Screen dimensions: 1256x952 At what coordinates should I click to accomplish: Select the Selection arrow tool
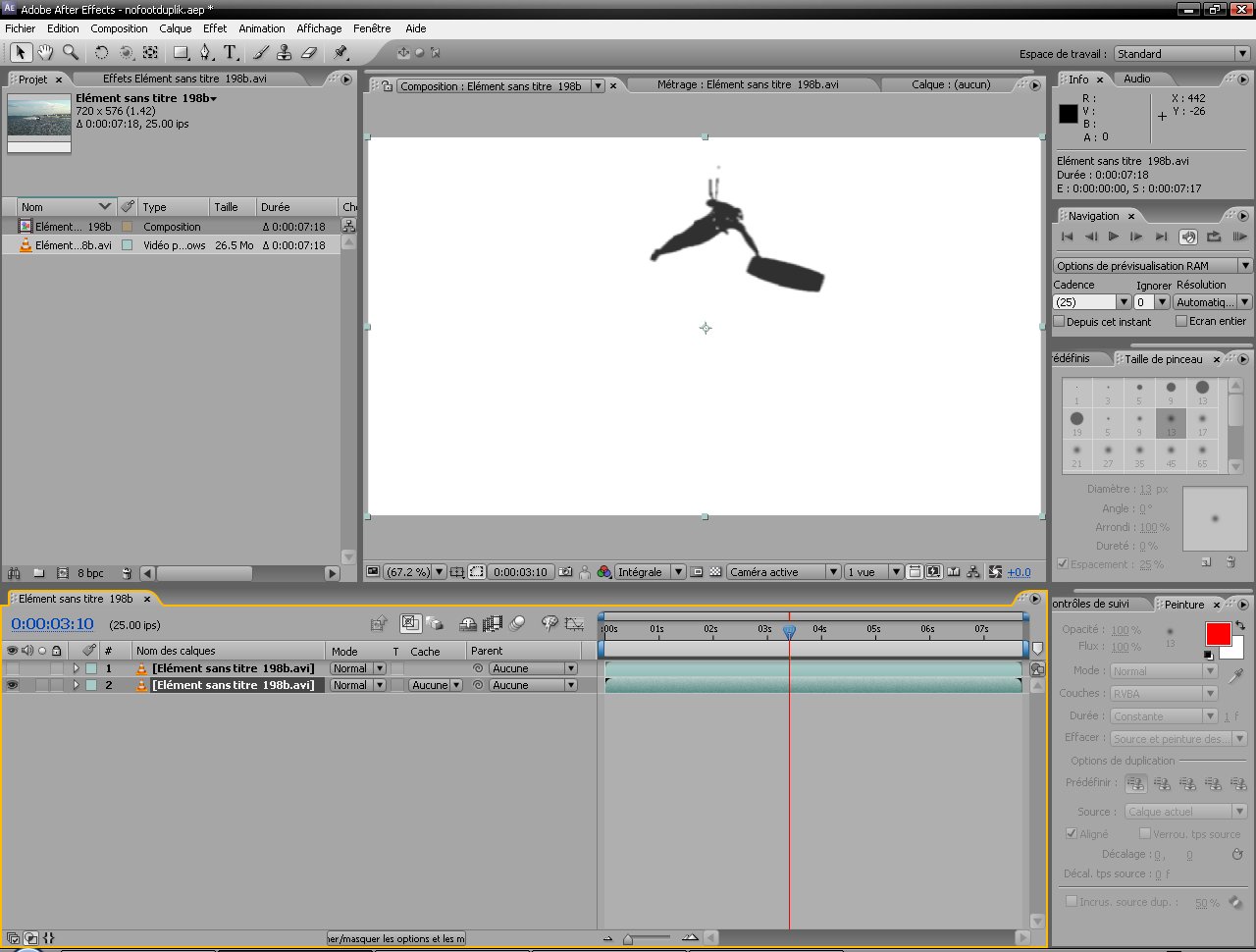point(21,53)
